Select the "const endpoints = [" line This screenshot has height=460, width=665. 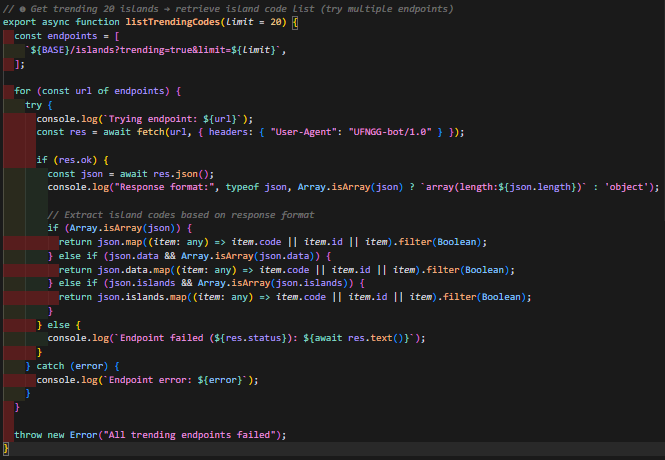coord(67,36)
